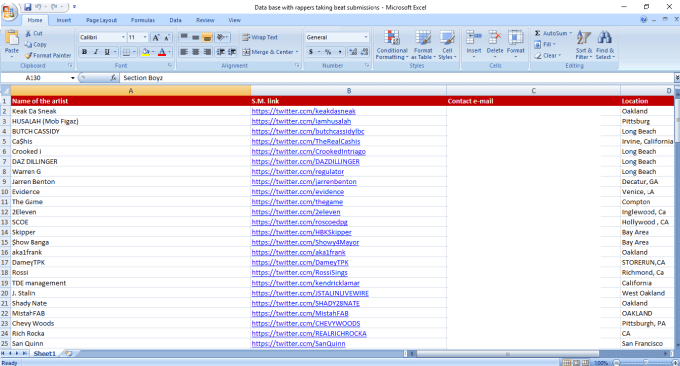This screenshot has width=680, height=366.
Task: Align text right
Action: click(x=207, y=52)
